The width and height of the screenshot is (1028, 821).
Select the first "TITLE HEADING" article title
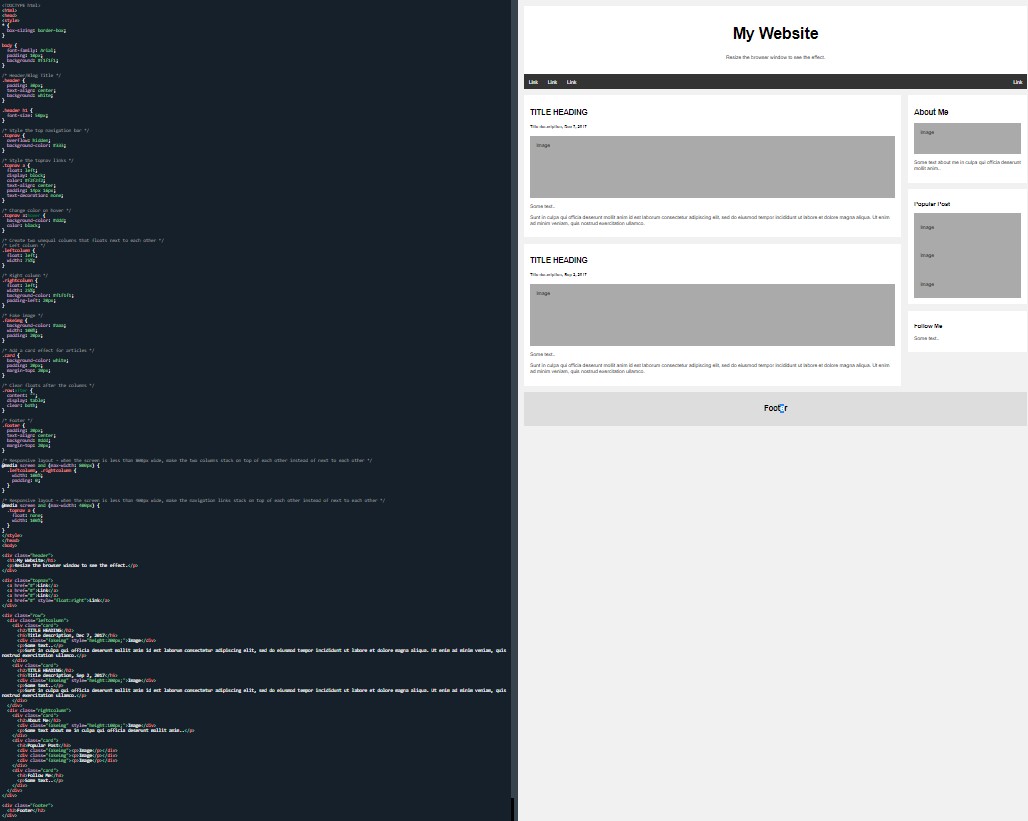click(x=559, y=112)
